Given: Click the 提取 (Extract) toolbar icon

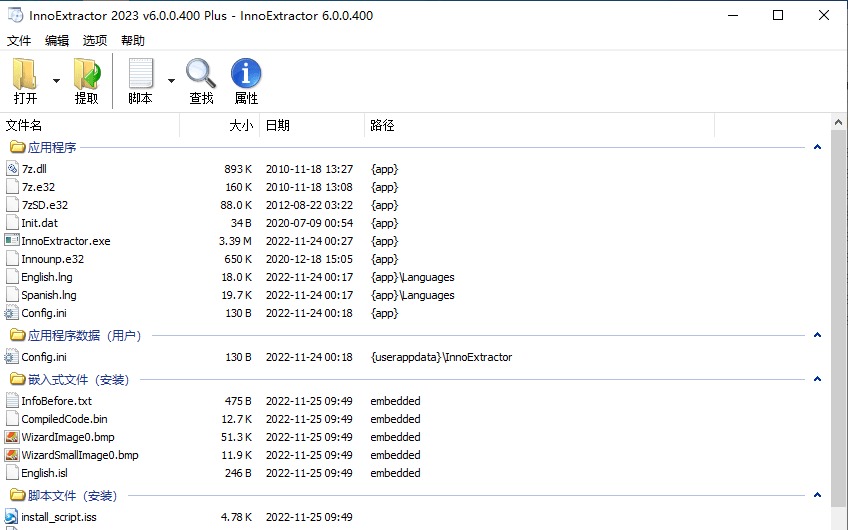Looking at the screenshot, I should (87, 74).
